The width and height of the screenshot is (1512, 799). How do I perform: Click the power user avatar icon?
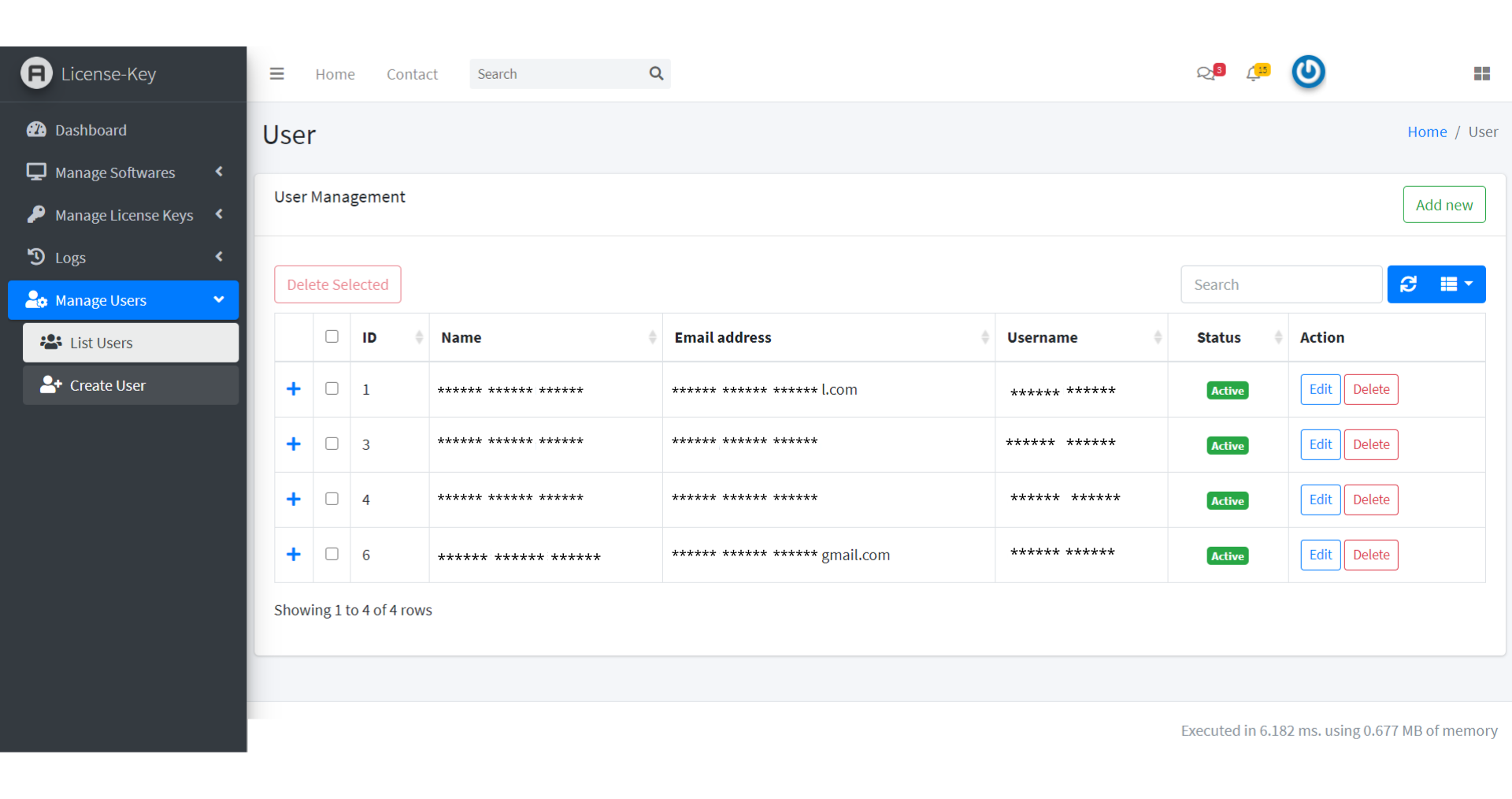pos(1308,72)
